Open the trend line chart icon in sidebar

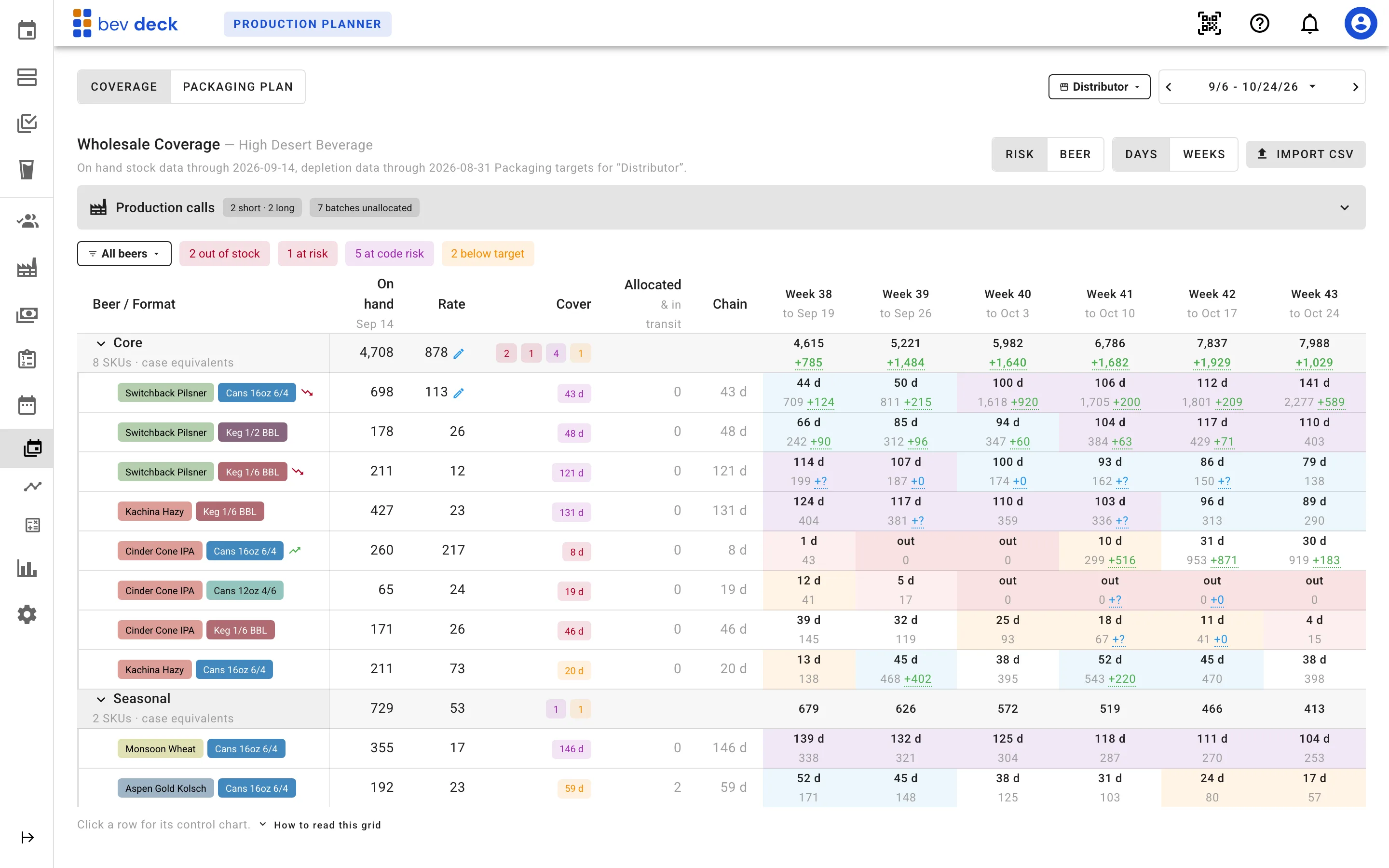[33, 486]
